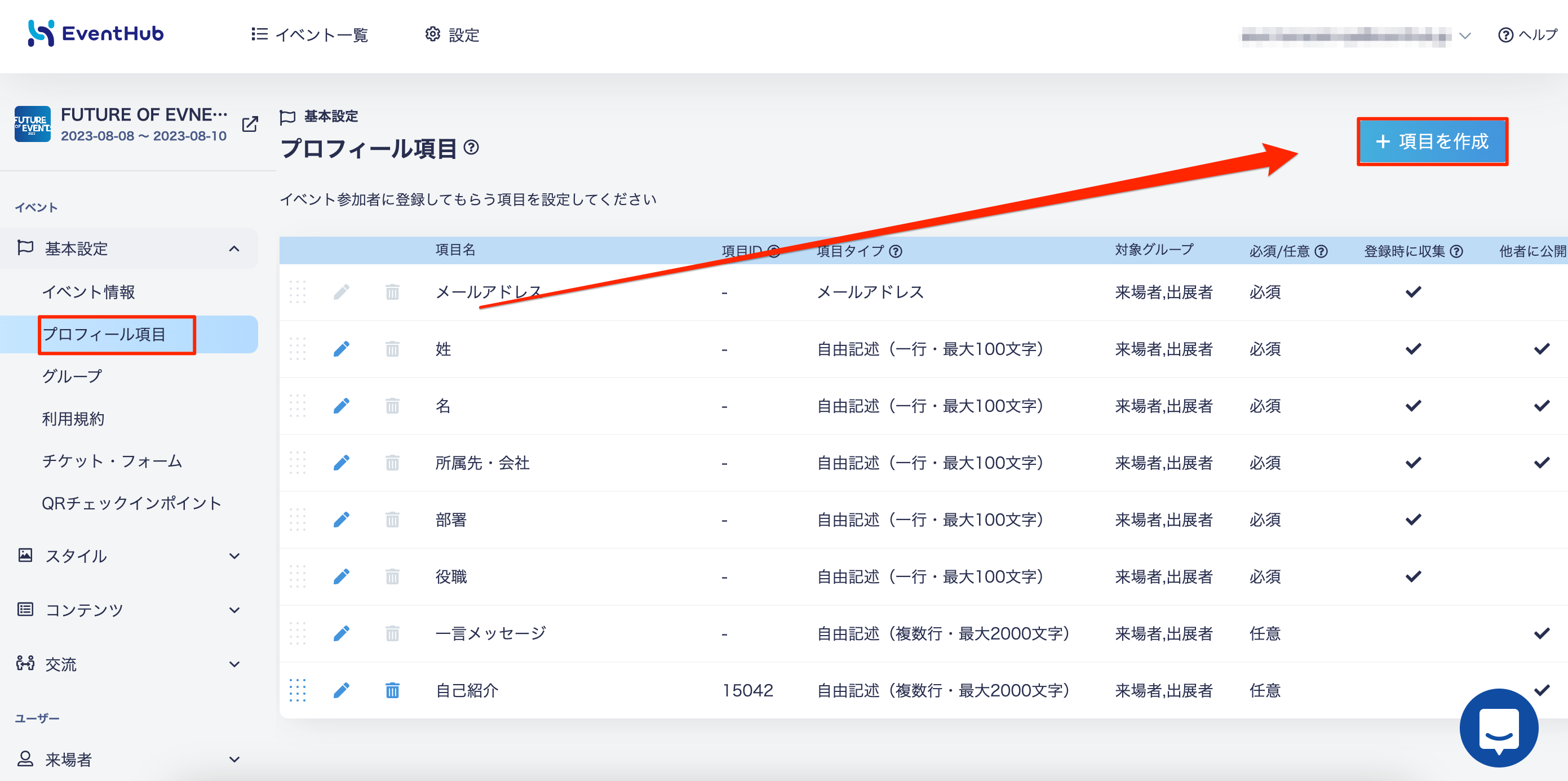Viewport: 1568px width, 781px height.
Task: Go to 利用規約 in sidebar
Action: 73,419
